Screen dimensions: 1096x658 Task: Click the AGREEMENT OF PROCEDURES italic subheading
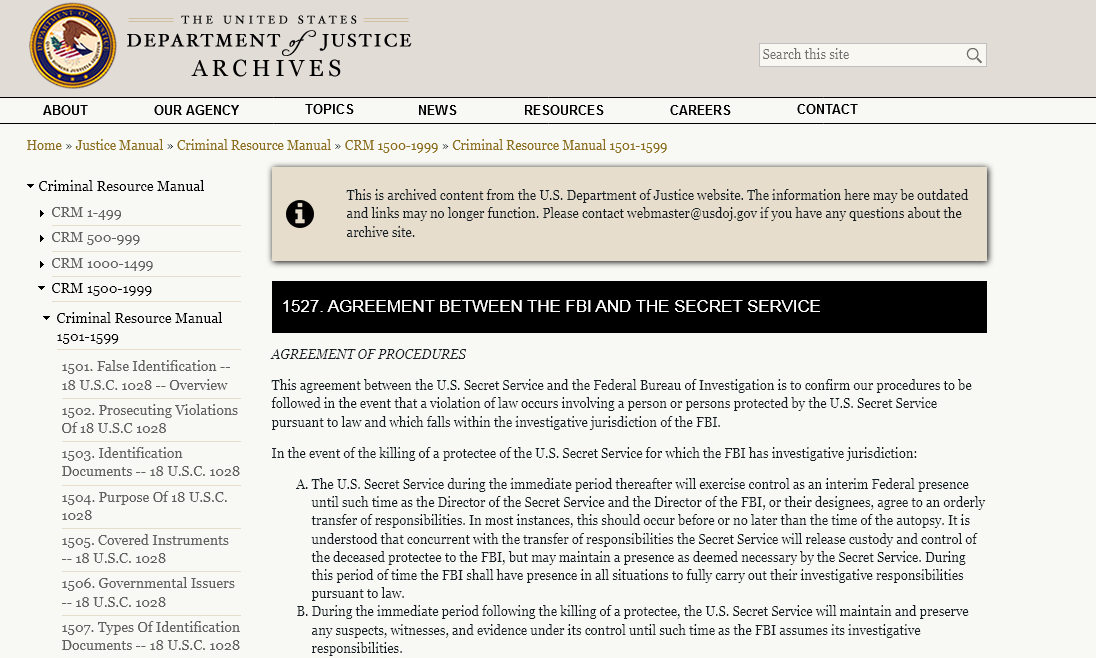point(368,355)
